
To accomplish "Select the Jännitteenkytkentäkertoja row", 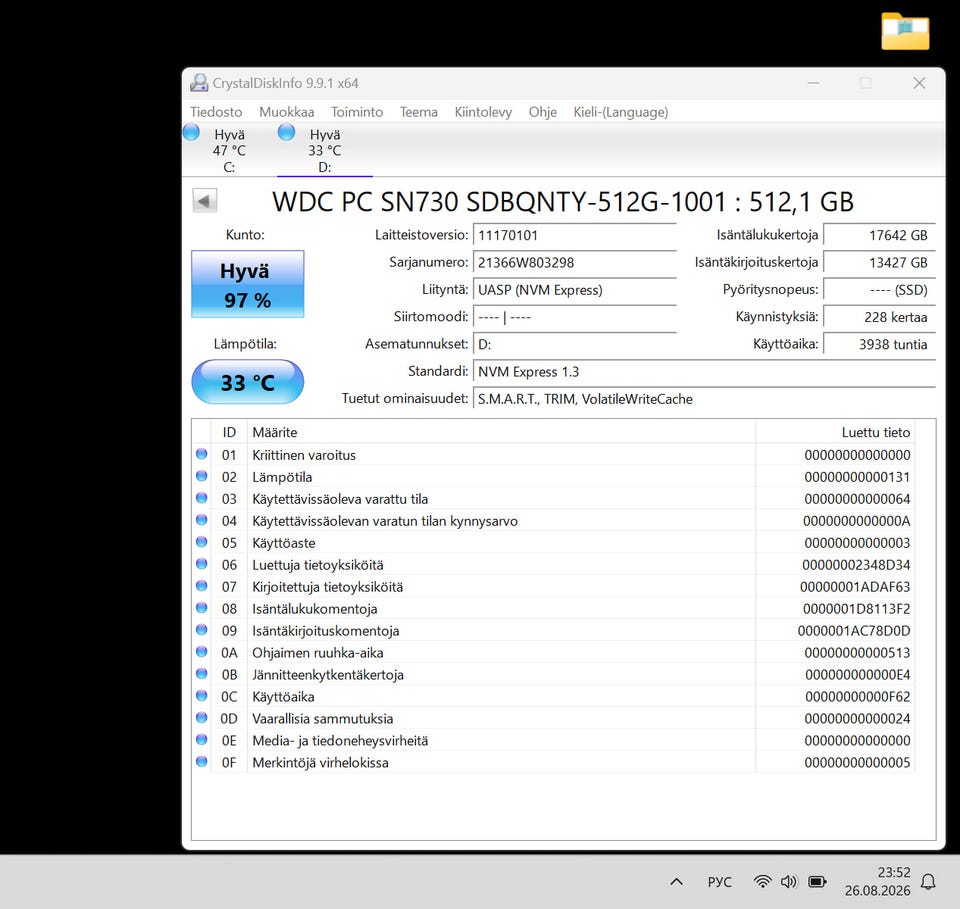I will pos(553,675).
